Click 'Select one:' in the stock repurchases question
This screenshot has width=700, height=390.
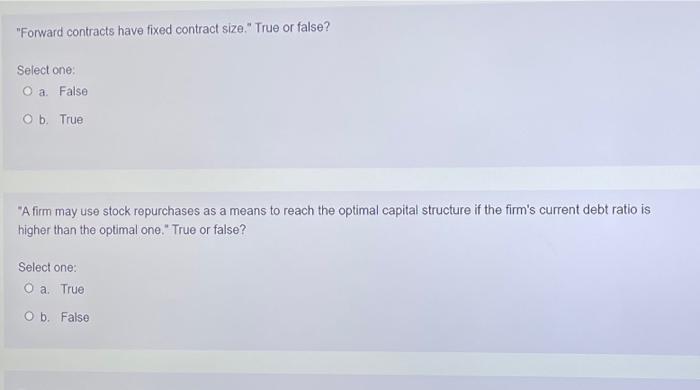(47, 267)
